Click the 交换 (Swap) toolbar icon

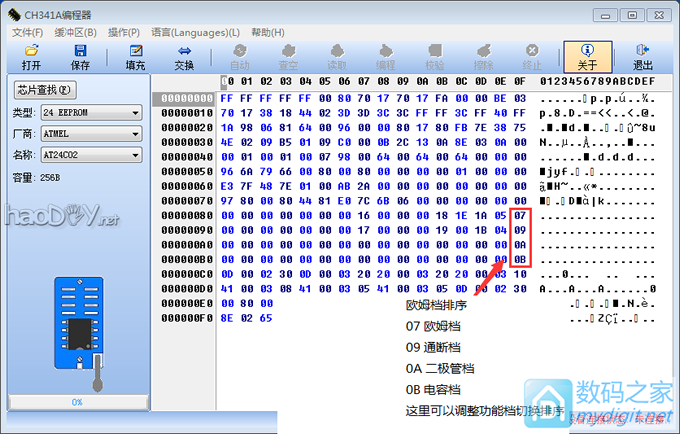tap(184, 57)
